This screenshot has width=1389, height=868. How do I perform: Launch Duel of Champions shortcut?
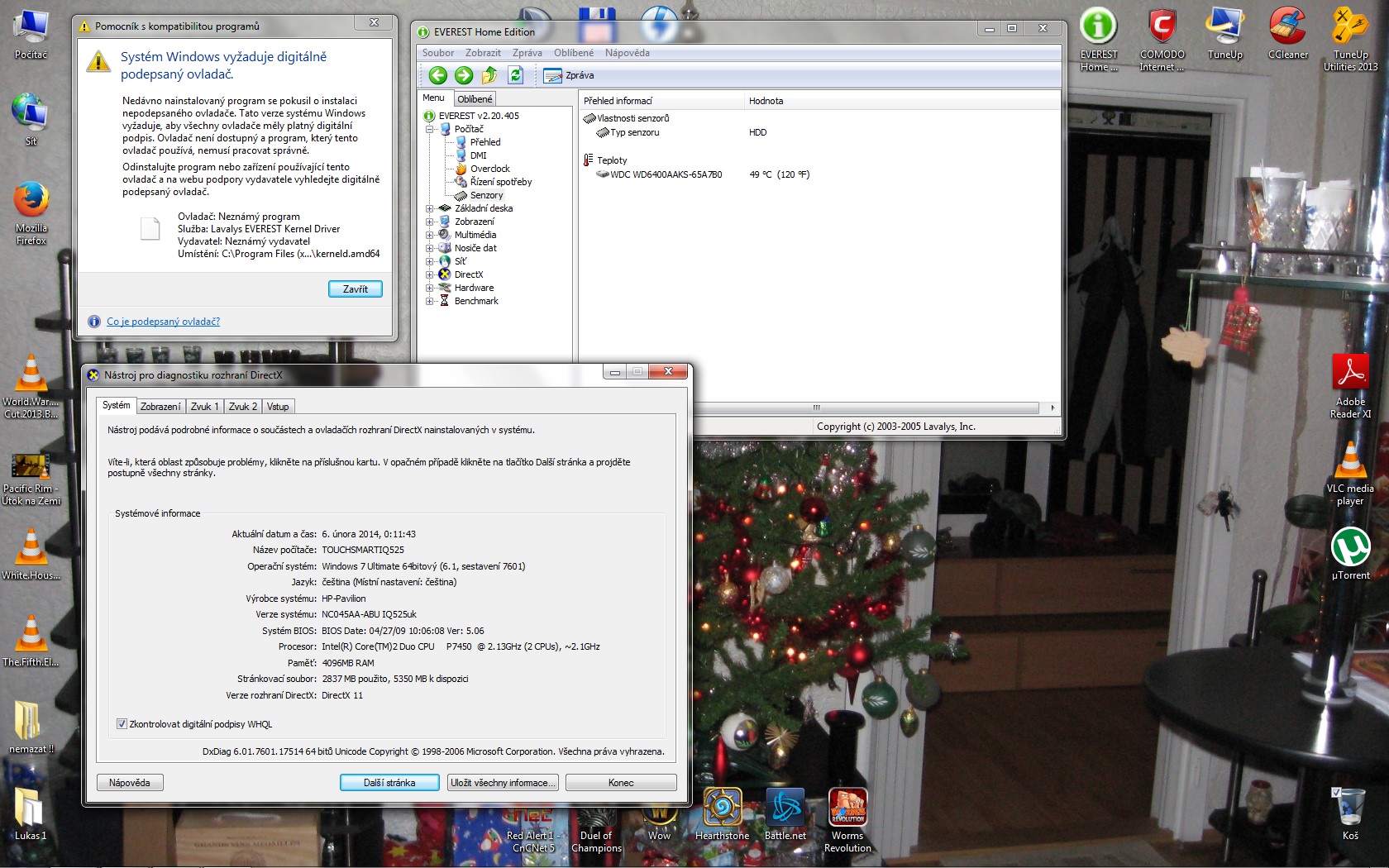(x=596, y=831)
